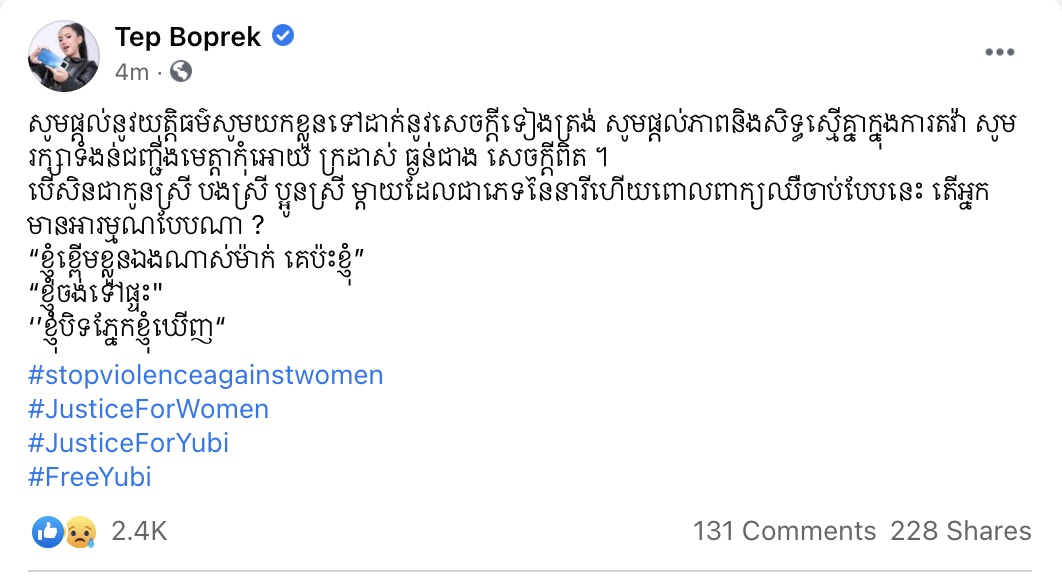Open the Tep Boprek profile name link
The image size is (1062, 576).
point(188,38)
